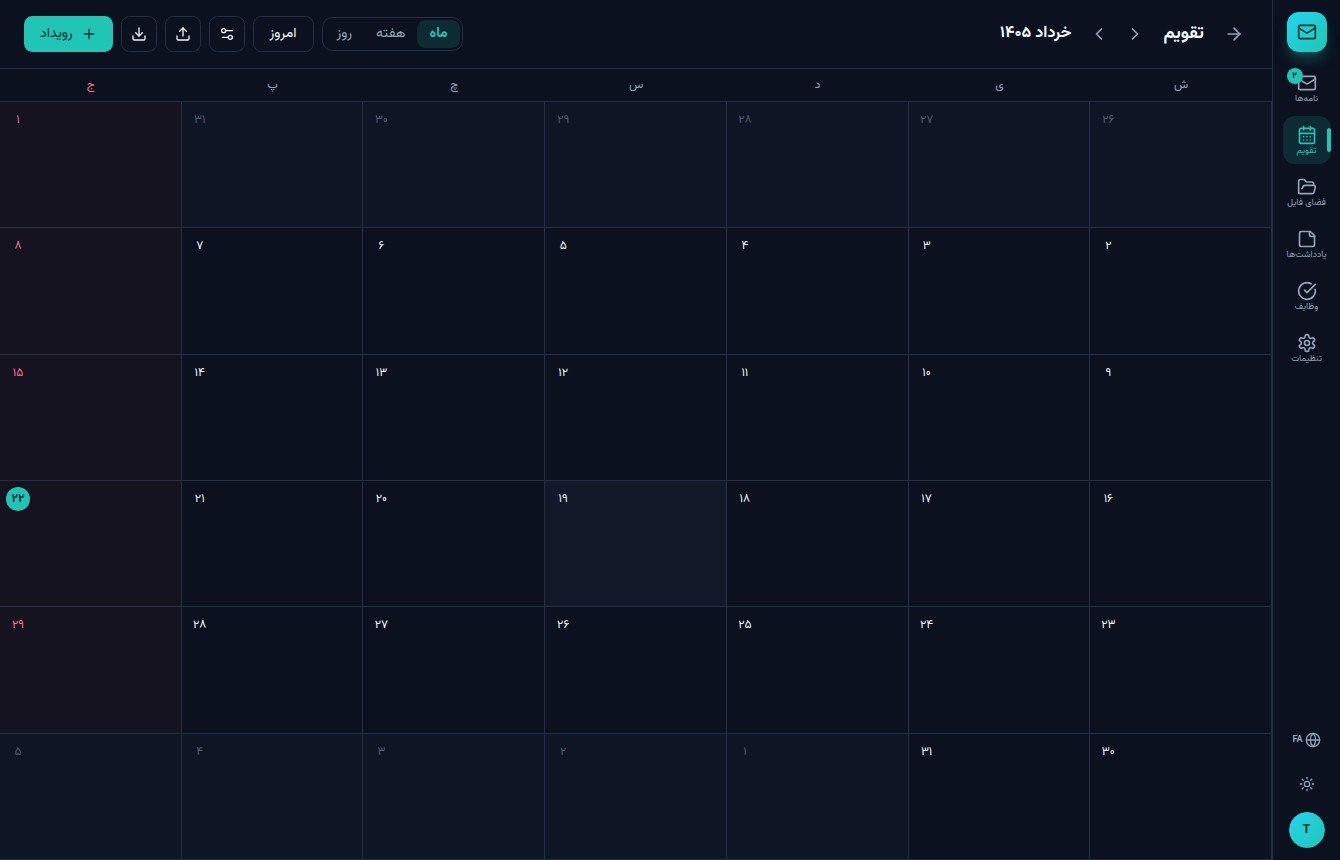Select the day cell numbered ۱۷

point(999,543)
